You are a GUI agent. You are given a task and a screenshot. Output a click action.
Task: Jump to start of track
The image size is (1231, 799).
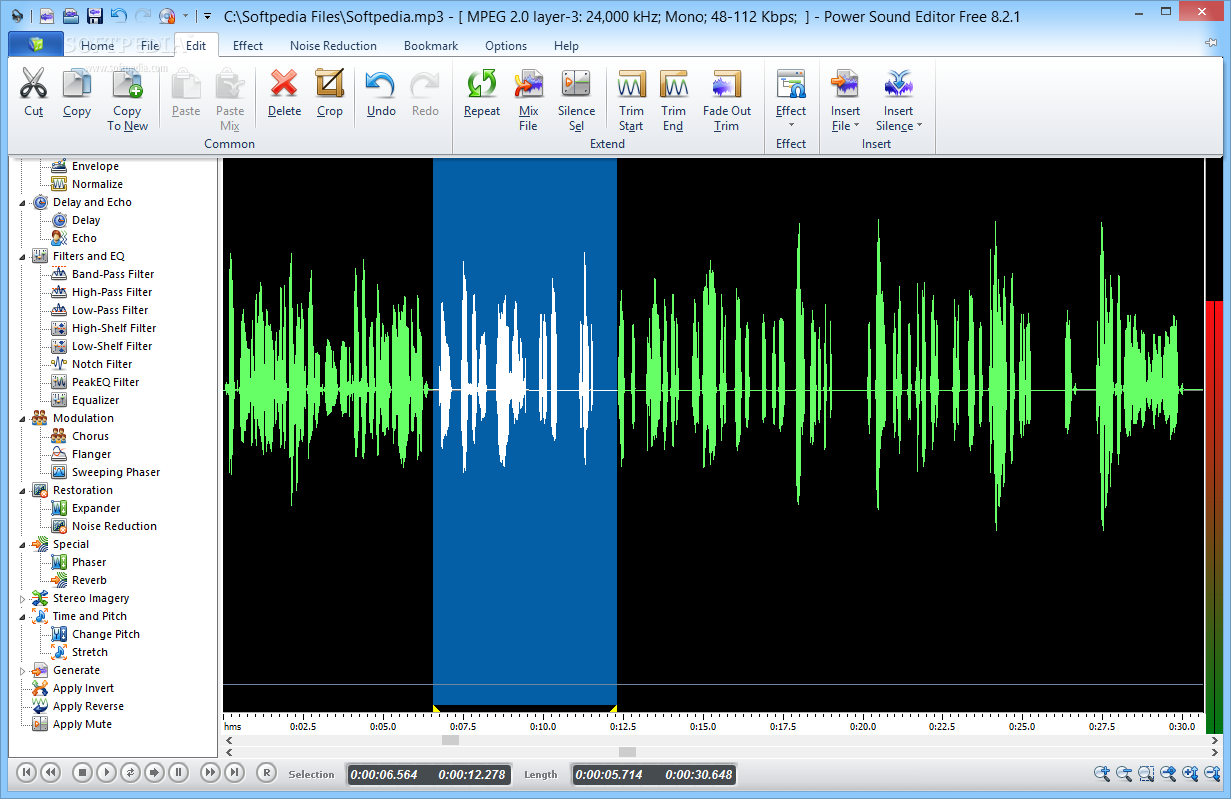coord(27,772)
